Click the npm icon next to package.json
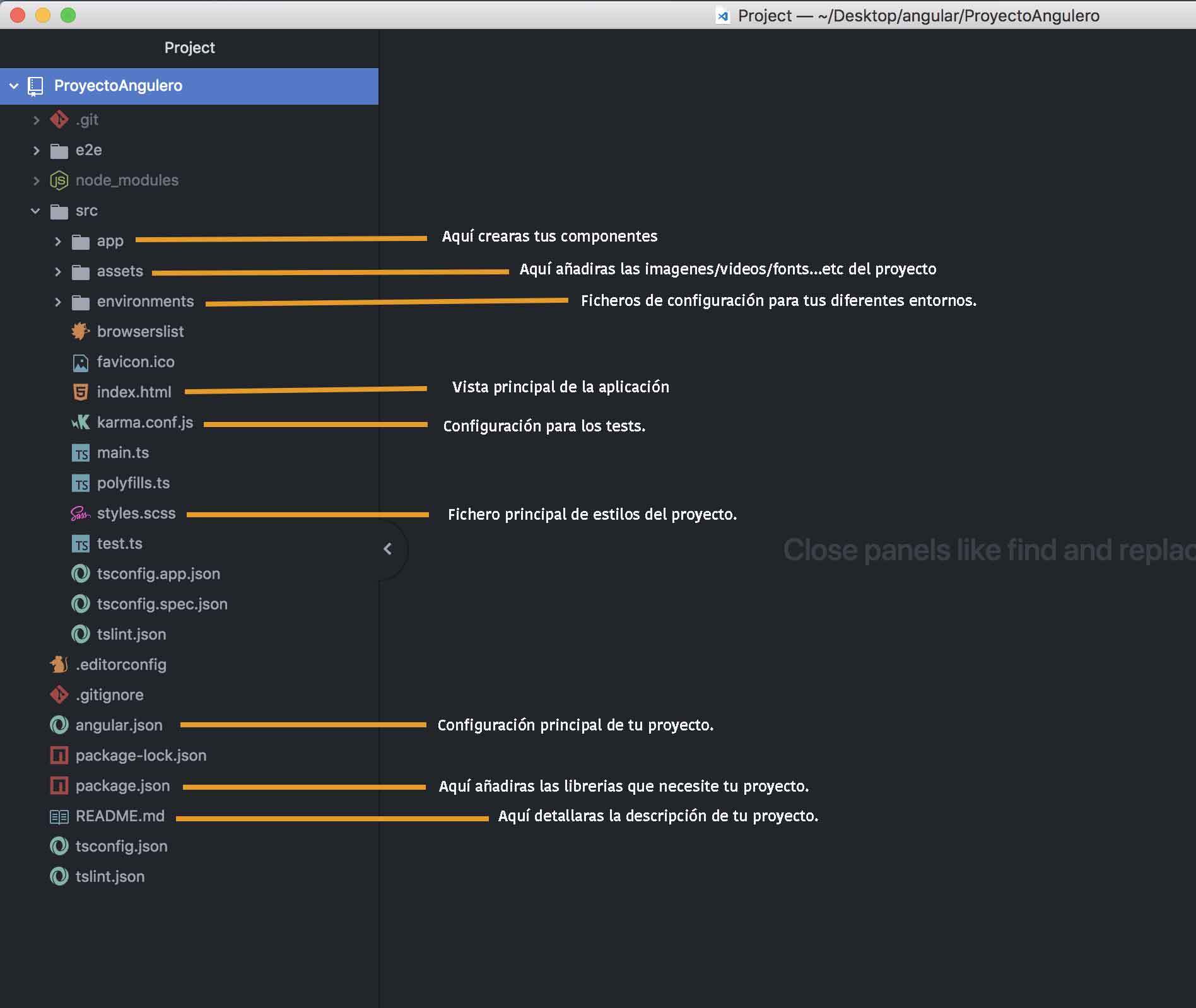Viewport: 1196px width, 1008px height. pos(59,786)
